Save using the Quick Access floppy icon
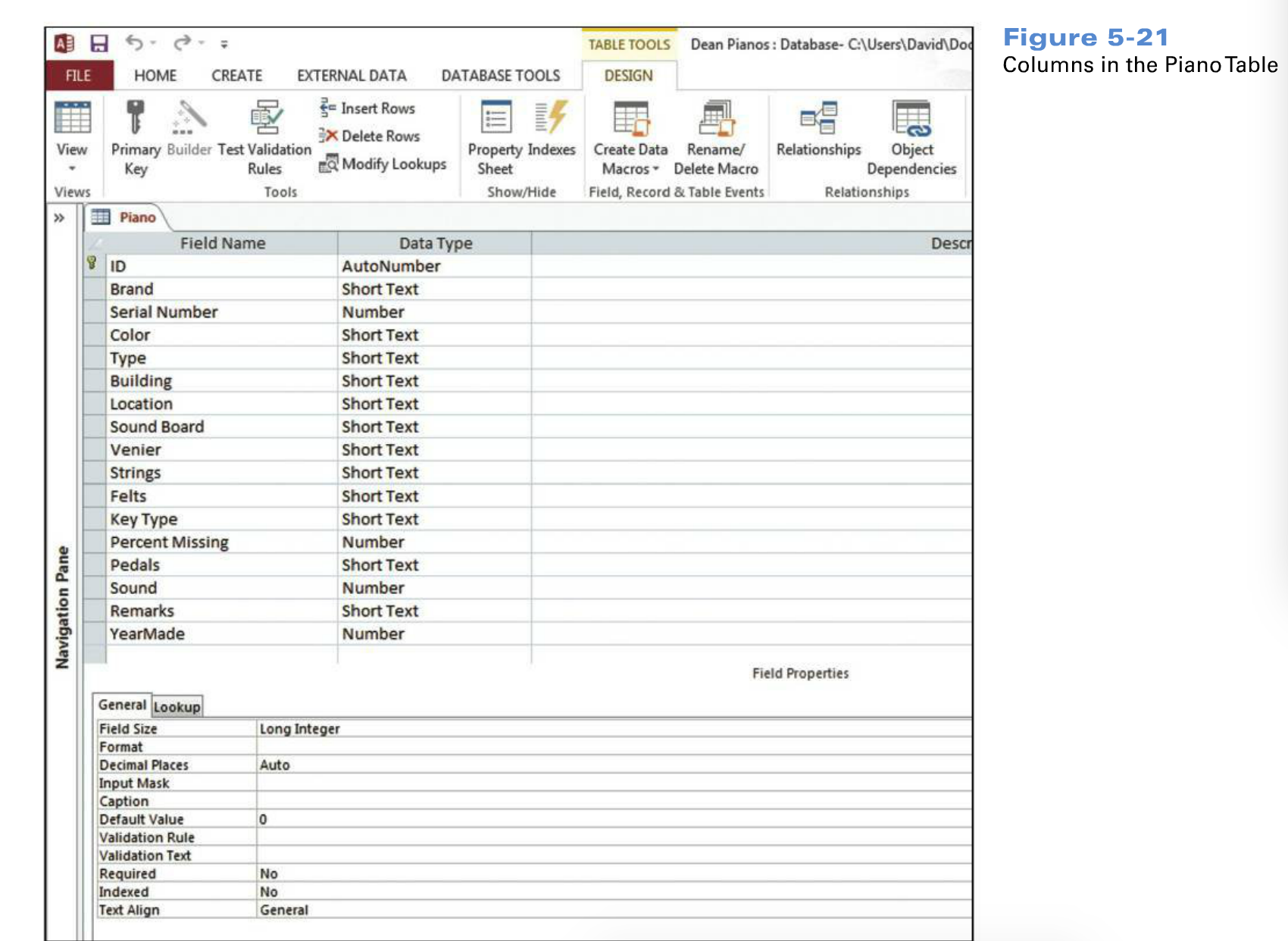 [99, 44]
